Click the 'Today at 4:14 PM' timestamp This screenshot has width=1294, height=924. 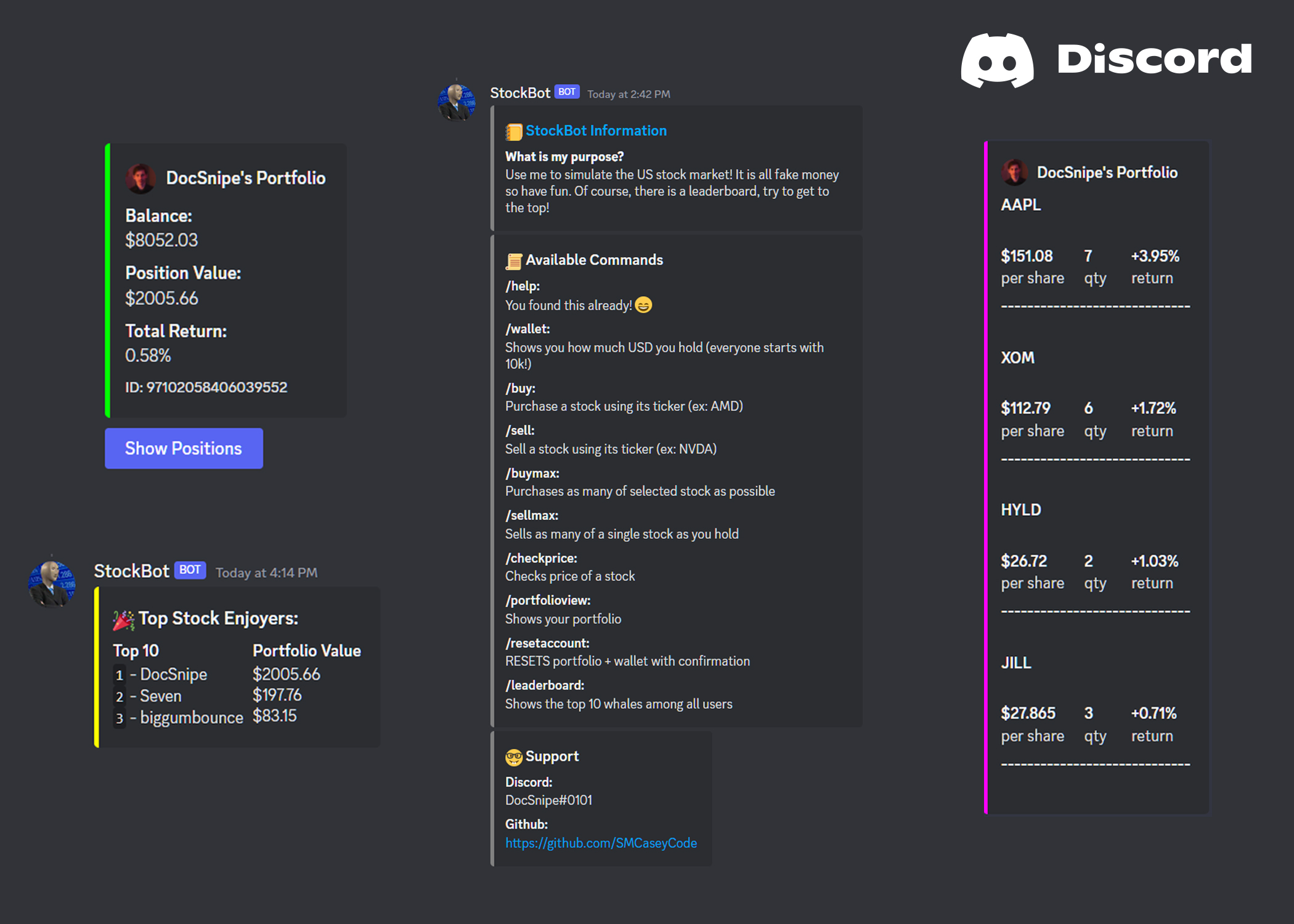click(266, 573)
